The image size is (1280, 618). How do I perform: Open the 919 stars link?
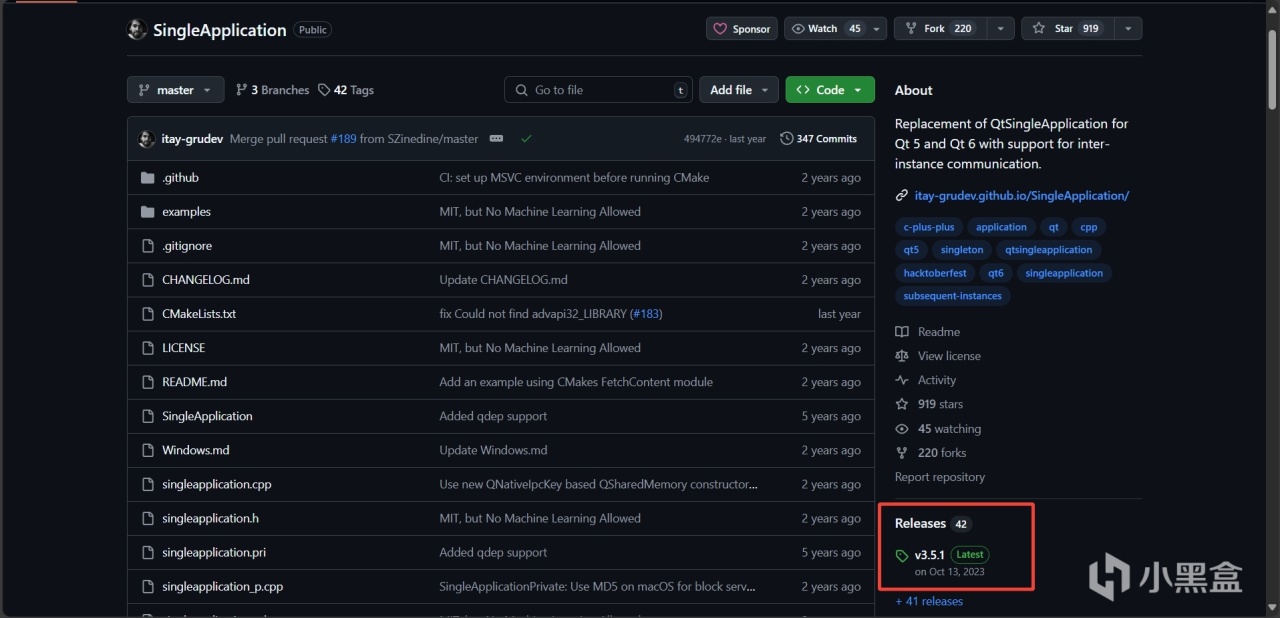[x=929, y=404]
